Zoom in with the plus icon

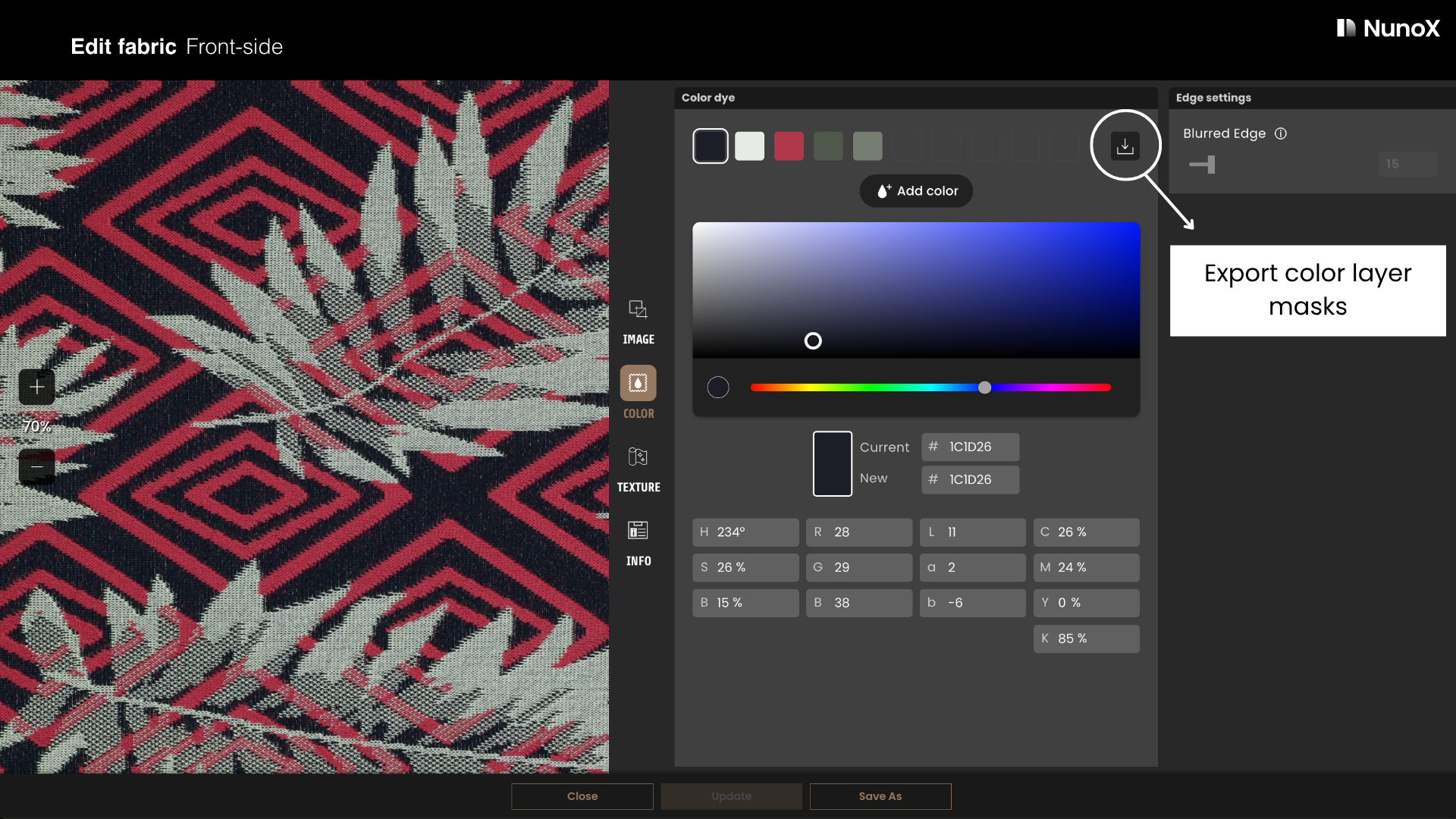pyautogui.click(x=36, y=387)
